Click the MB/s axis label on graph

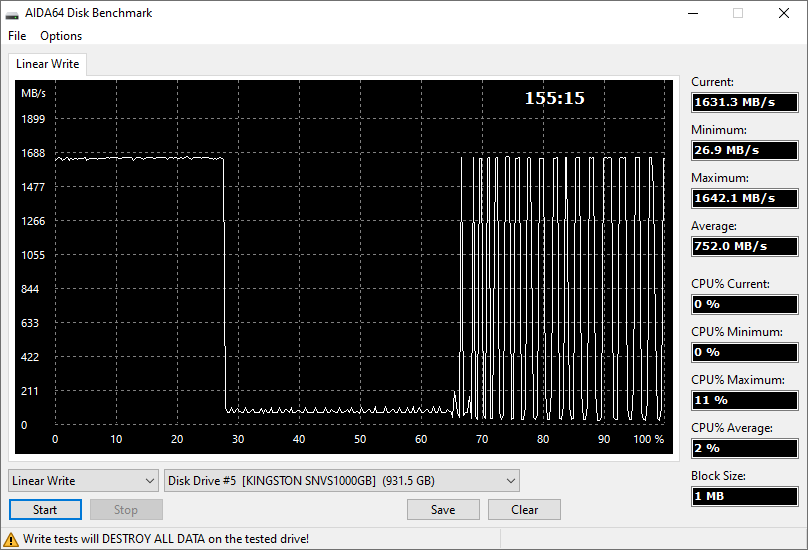click(33, 93)
